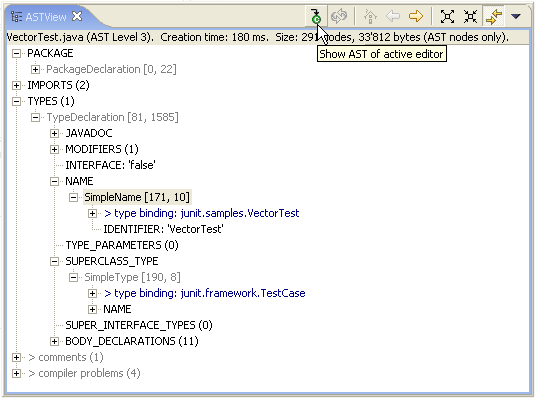Select the SUPERCLASS_TYPE row
The image size is (535, 398).
click(x=112, y=261)
